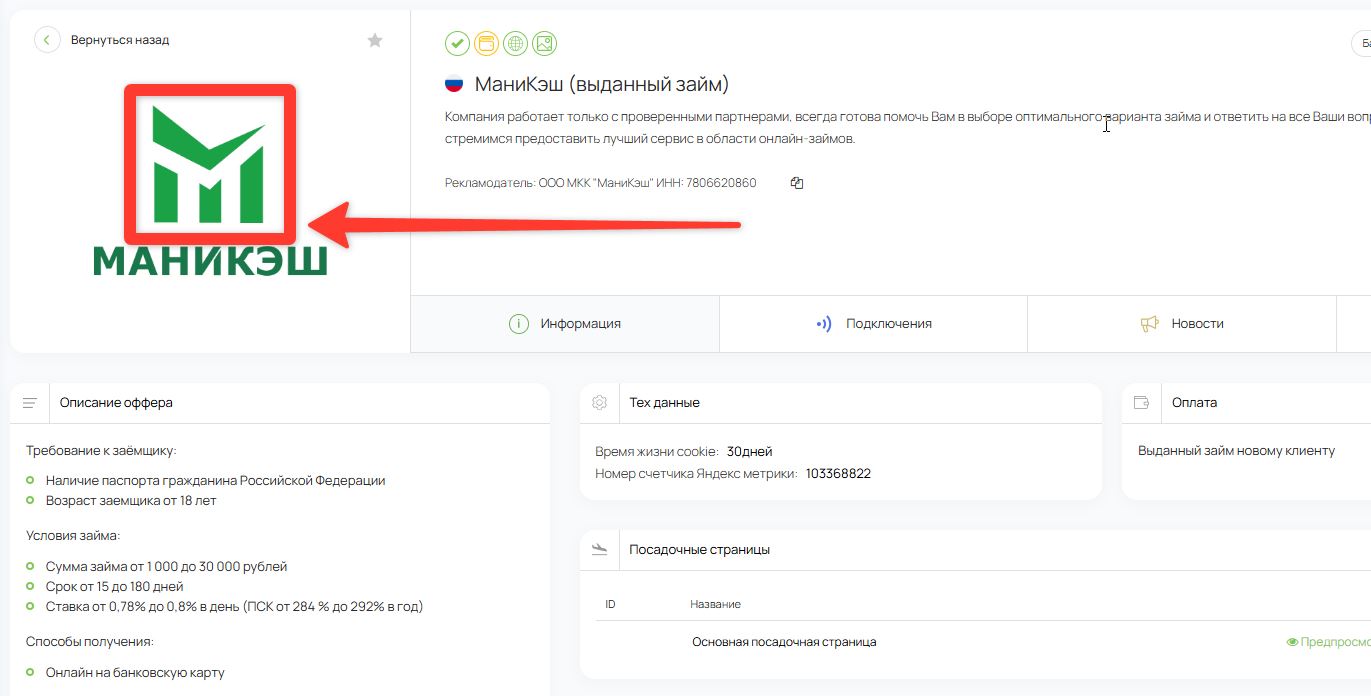Viewport: 1371px width, 696px height.
Task: Click the gear icon beside Тех данные
Action: click(x=600, y=403)
